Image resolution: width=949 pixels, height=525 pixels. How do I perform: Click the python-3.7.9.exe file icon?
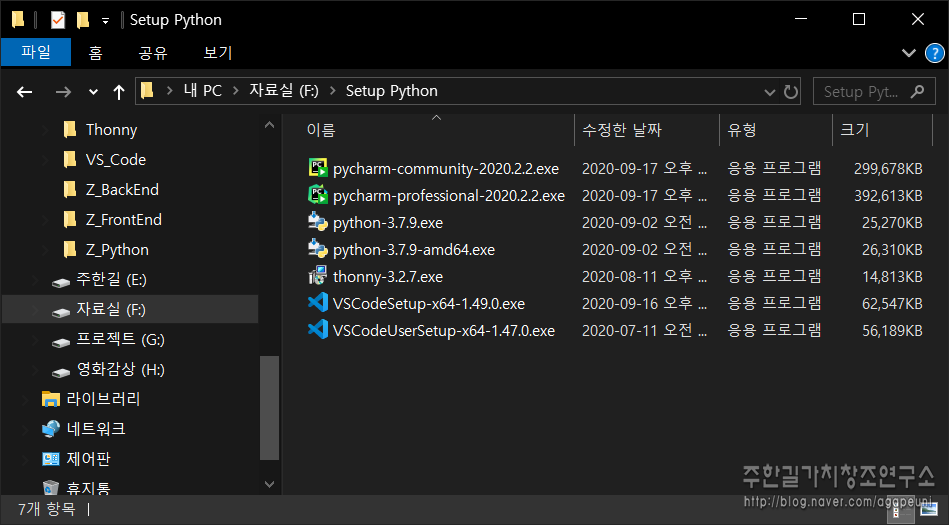[318, 222]
